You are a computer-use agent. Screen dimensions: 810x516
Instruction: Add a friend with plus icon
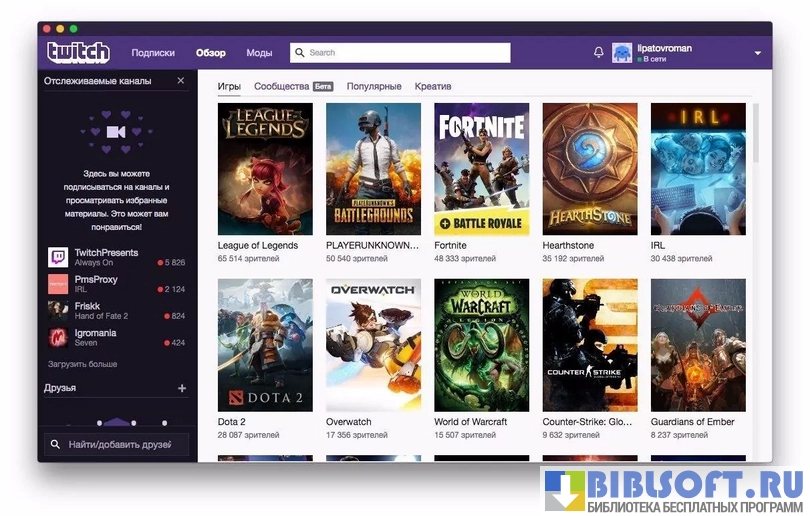pos(181,388)
